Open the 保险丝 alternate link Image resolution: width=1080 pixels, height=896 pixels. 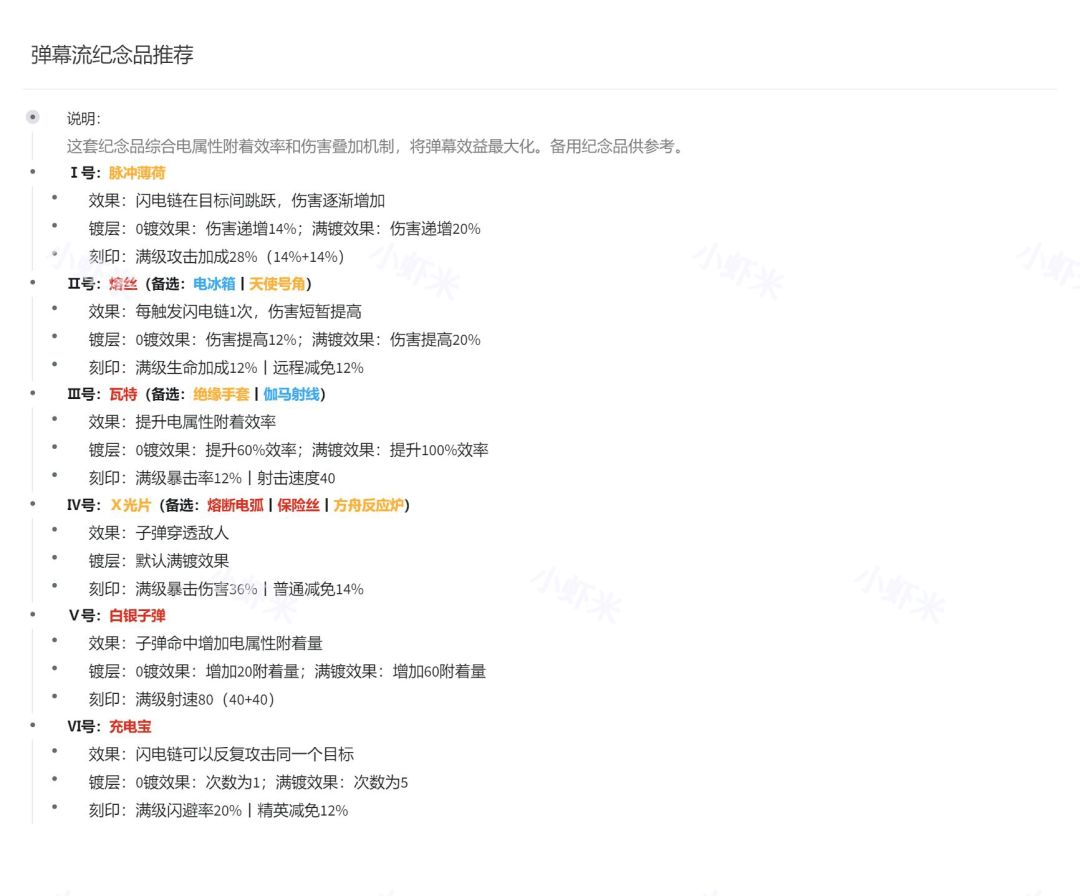[298, 506]
